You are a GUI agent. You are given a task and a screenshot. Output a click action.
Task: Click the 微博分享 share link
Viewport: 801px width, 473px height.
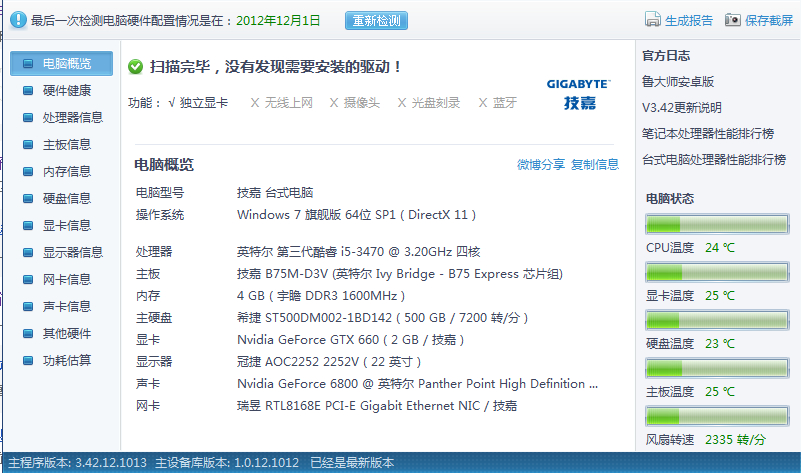541,164
